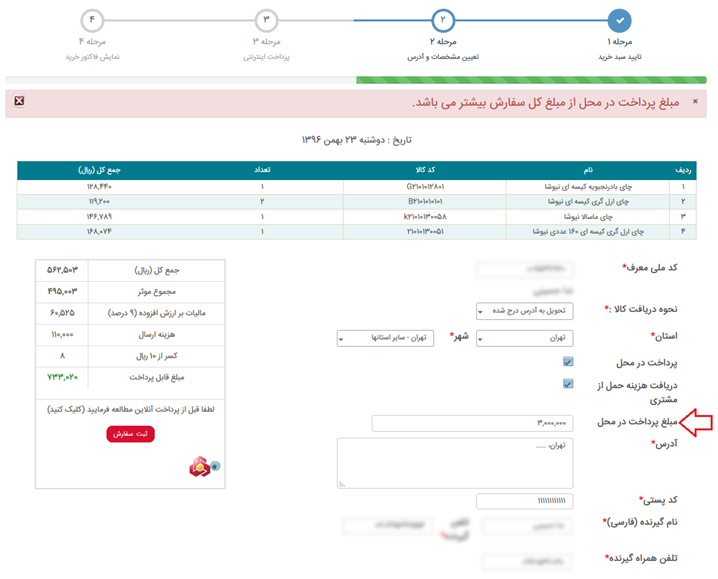Viewport: 718px width, 579px height.
Task: Dismiss alert using small × mark
Action: coord(695,101)
